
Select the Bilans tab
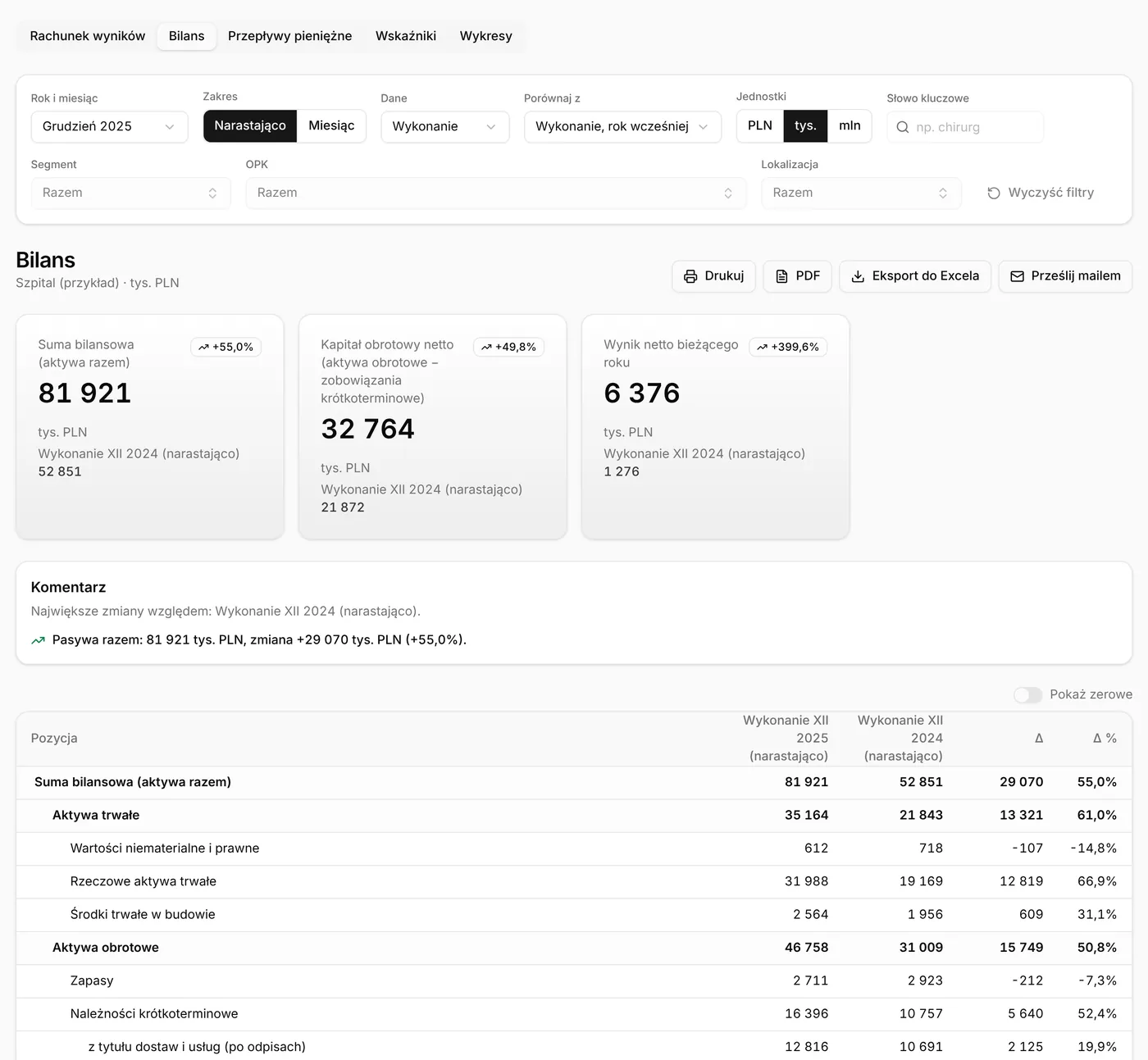point(187,36)
